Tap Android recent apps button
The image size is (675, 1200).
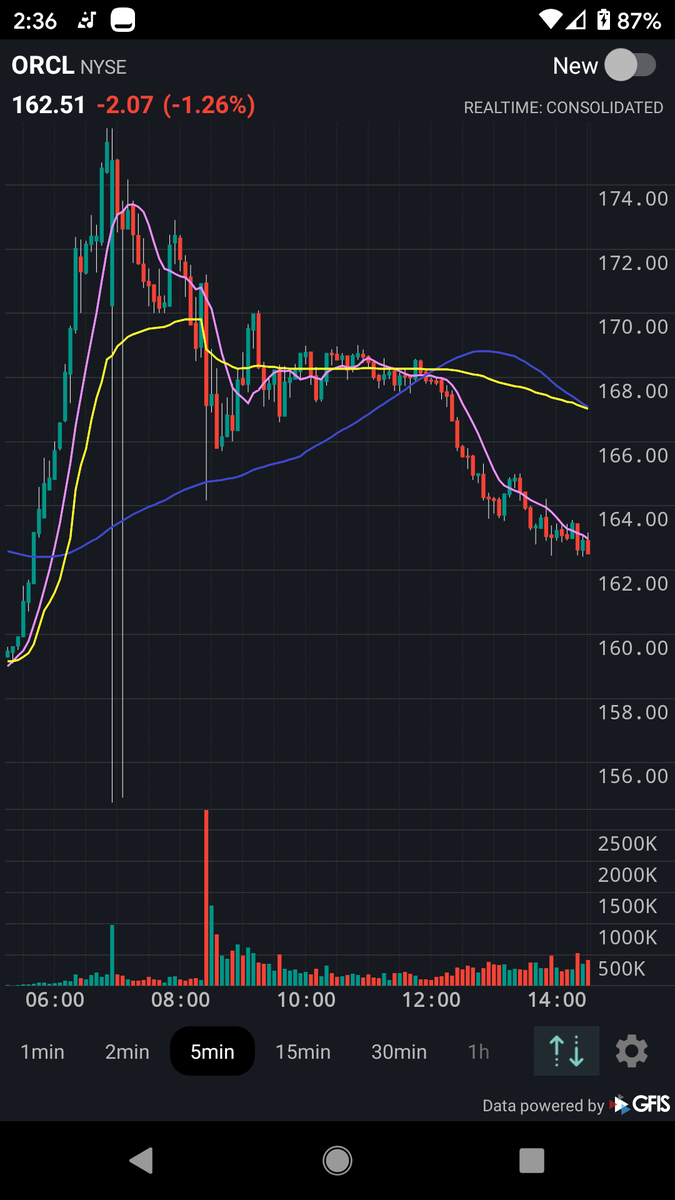[x=532, y=1160]
